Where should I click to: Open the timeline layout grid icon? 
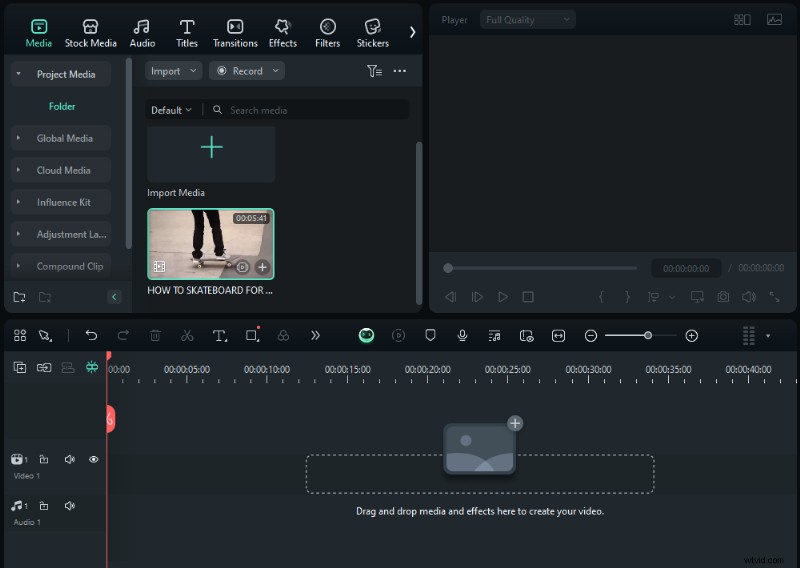tap(20, 335)
